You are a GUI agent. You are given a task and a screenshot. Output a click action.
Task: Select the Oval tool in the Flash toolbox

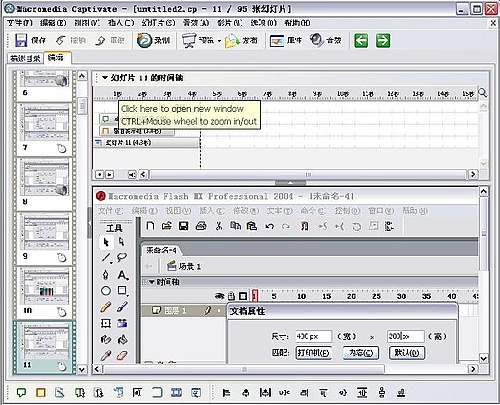tap(106, 291)
